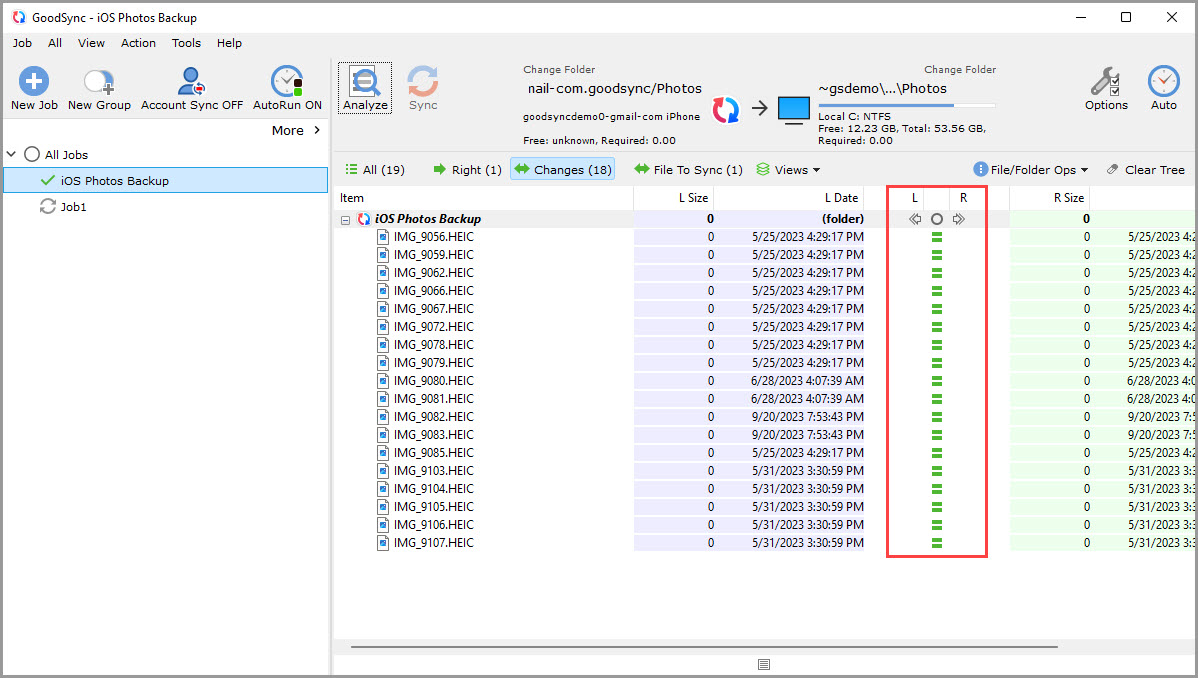The width and height of the screenshot is (1198, 678).
Task: Open the File/Folder Ops dropdown
Action: click(1031, 169)
